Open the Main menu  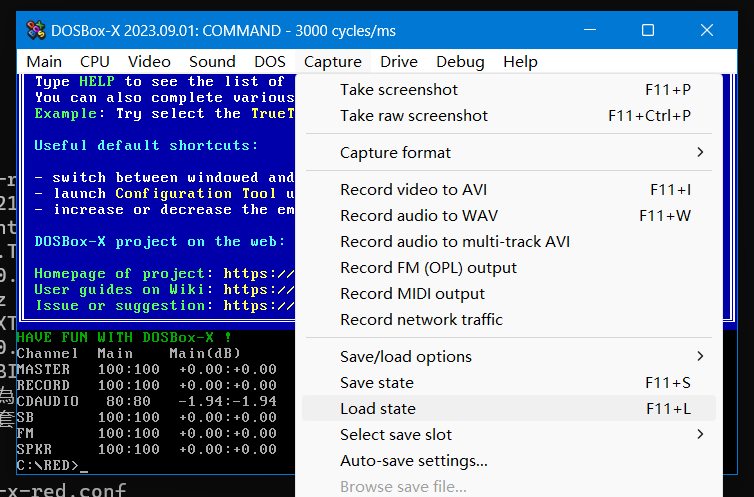[x=44, y=62]
